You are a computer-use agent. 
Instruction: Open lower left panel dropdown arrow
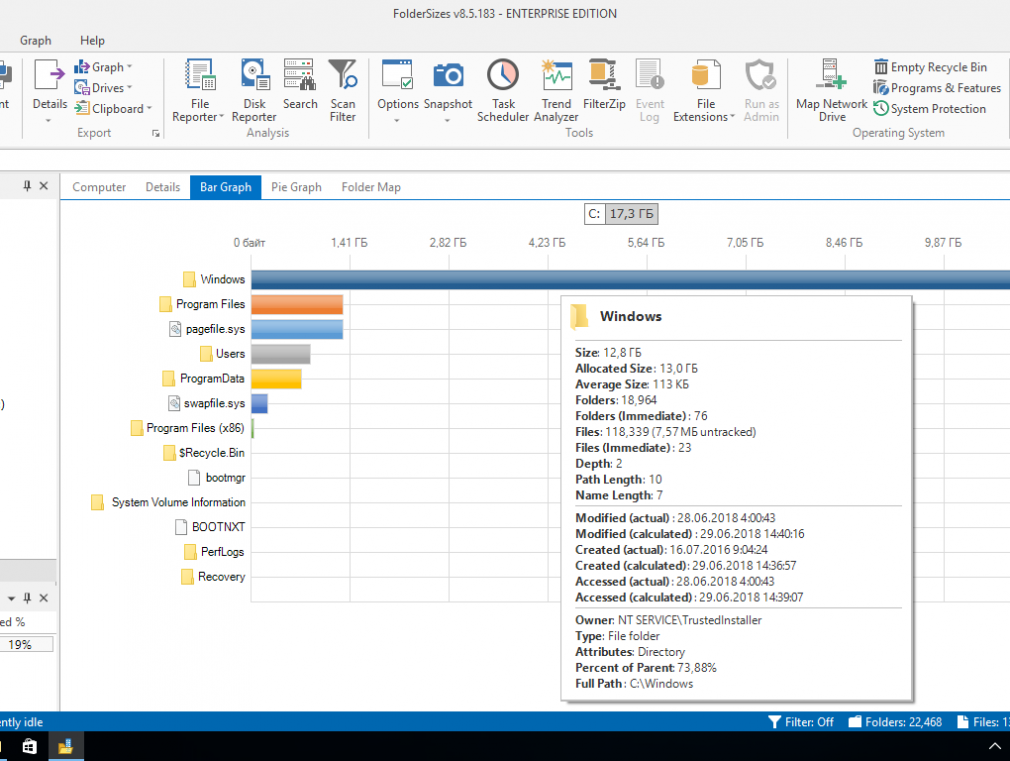click(x=11, y=599)
